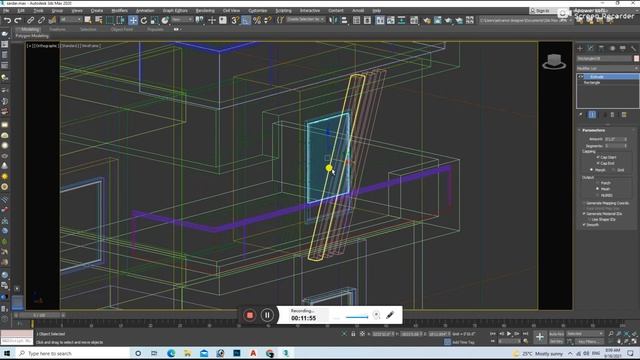Toggle the Percent Snap icon

(x=257, y=20)
